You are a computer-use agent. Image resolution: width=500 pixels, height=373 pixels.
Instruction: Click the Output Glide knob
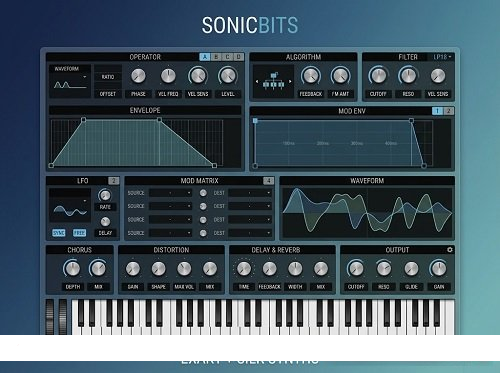coord(411,269)
